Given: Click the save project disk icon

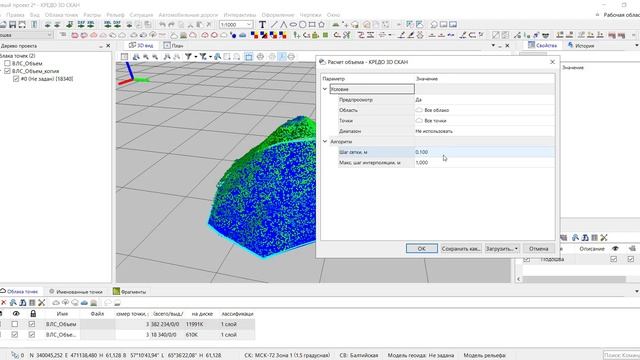Looking at the screenshot, I should [x=13, y=24].
